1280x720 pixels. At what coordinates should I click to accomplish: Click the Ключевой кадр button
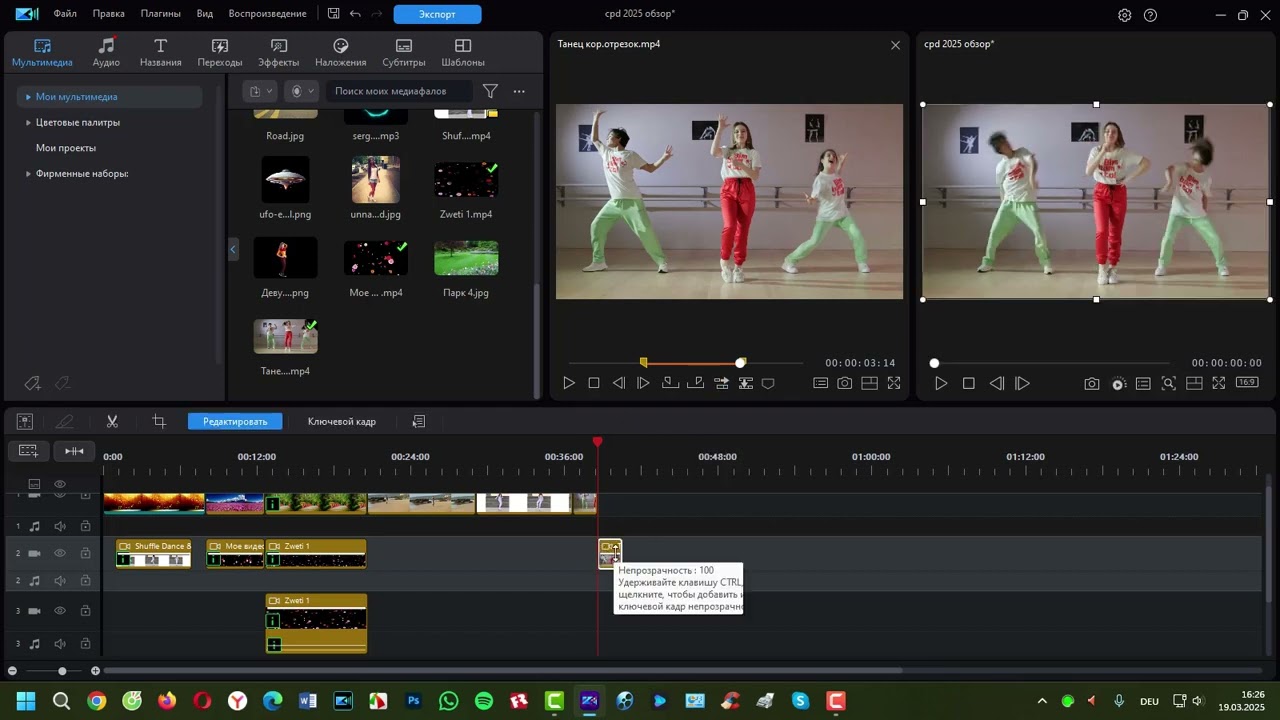point(341,422)
